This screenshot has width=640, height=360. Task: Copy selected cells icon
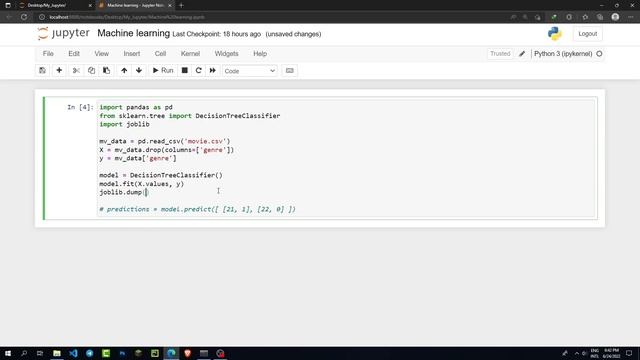[x=91, y=71]
